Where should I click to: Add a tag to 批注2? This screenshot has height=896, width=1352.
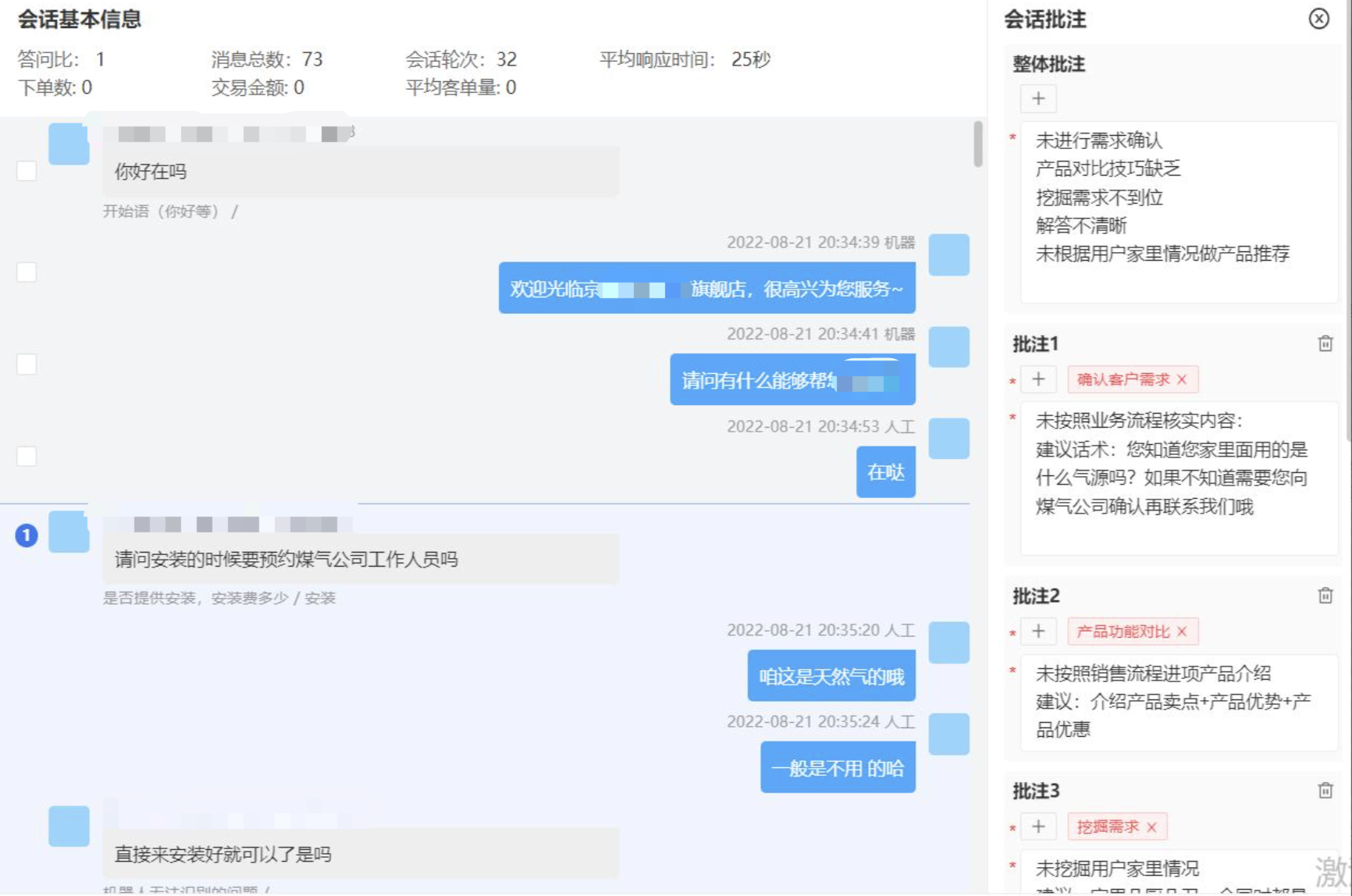click(1038, 631)
